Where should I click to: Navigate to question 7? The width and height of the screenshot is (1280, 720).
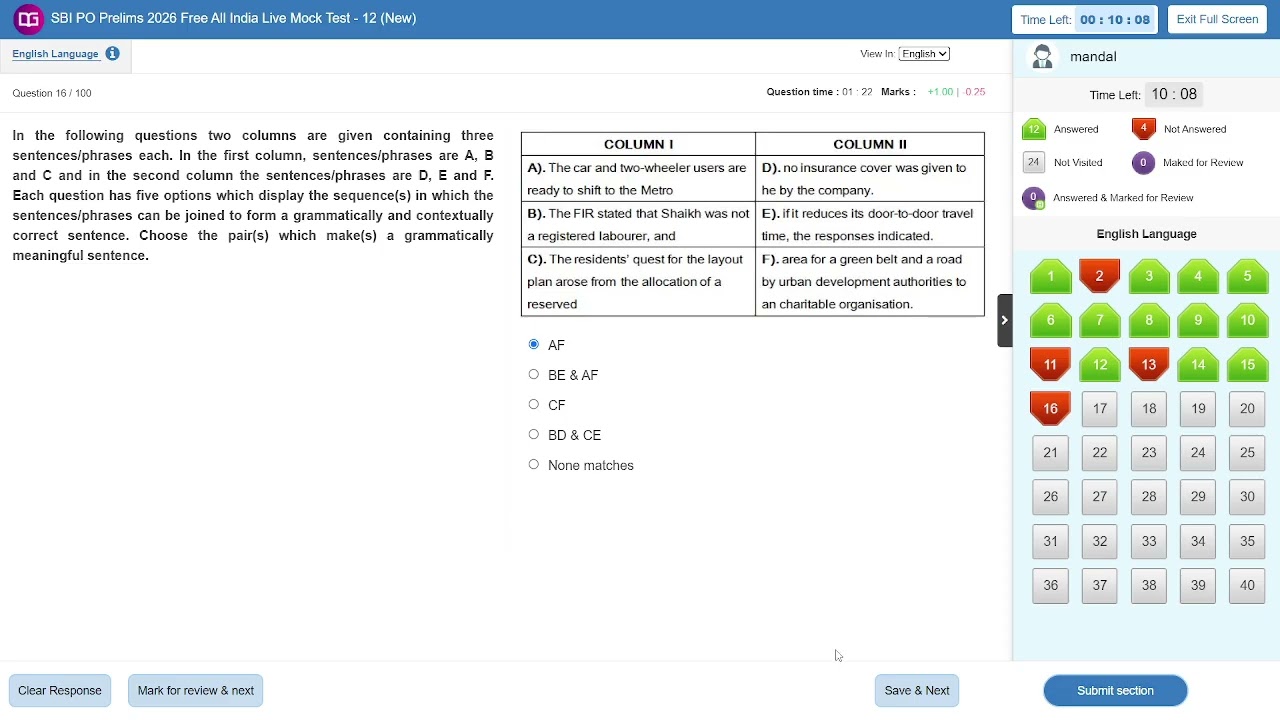[x=1099, y=321]
